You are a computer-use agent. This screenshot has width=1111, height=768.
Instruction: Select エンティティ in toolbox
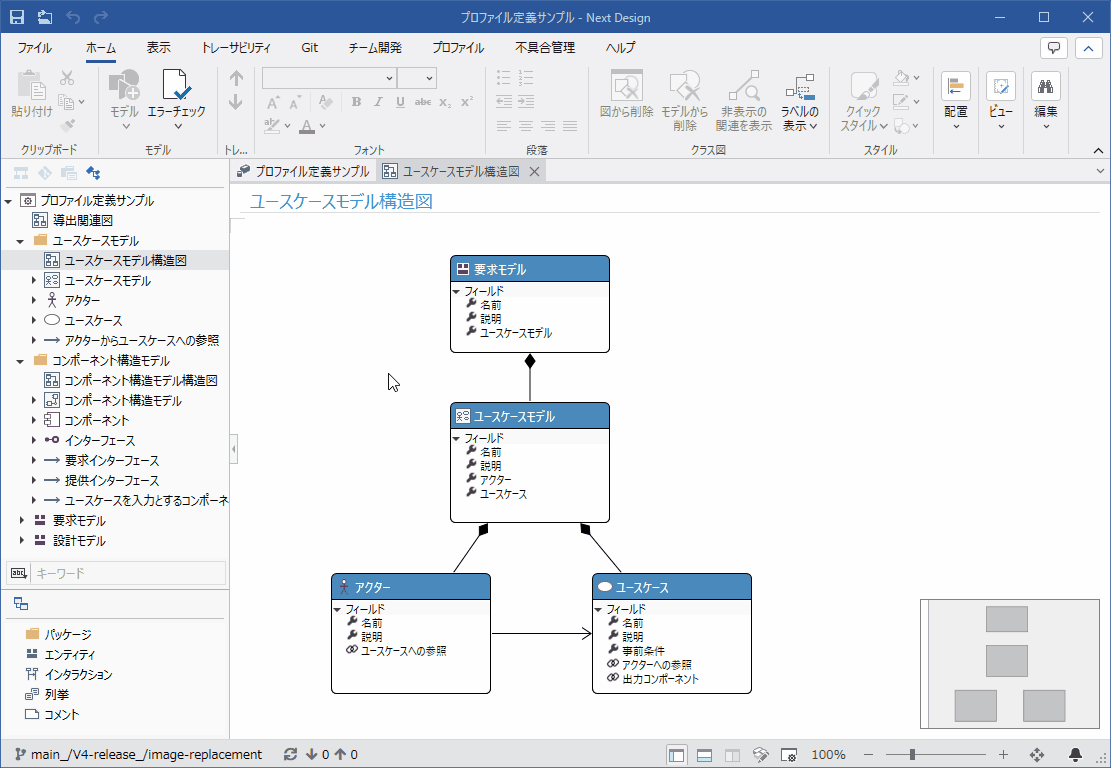pos(61,654)
